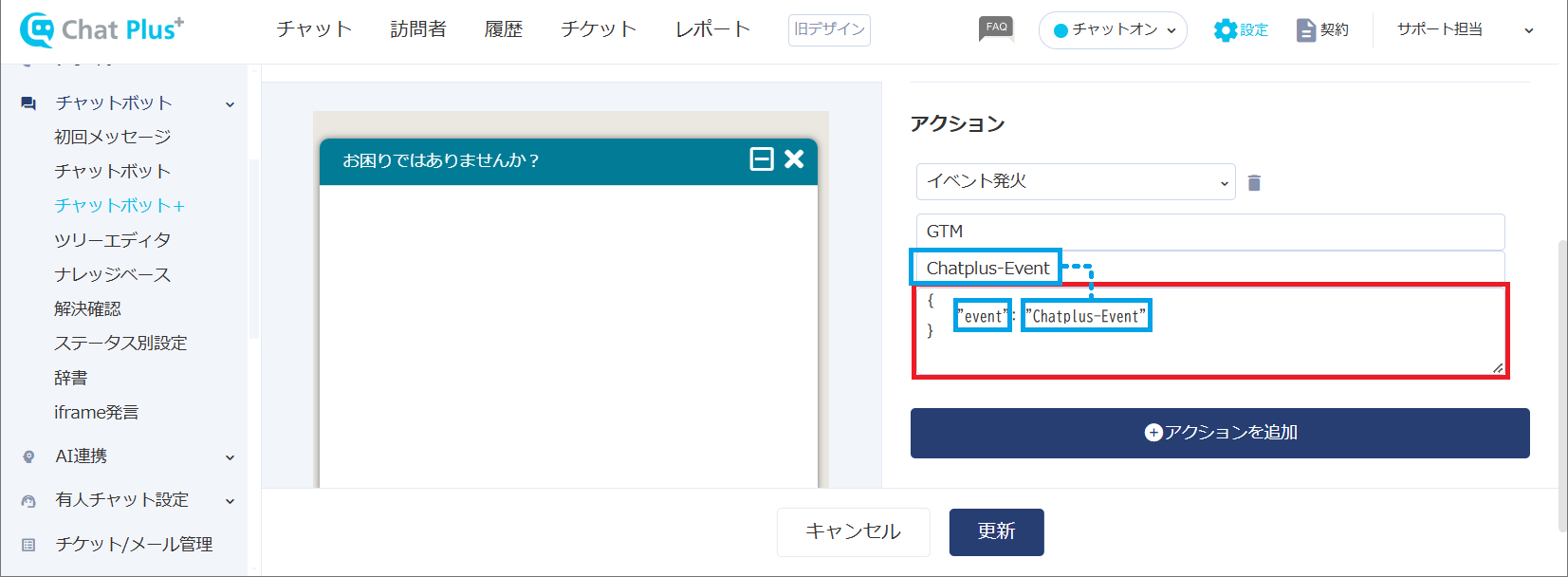
Task: Click the contract document icon
Action: [x=1306, y=30]
